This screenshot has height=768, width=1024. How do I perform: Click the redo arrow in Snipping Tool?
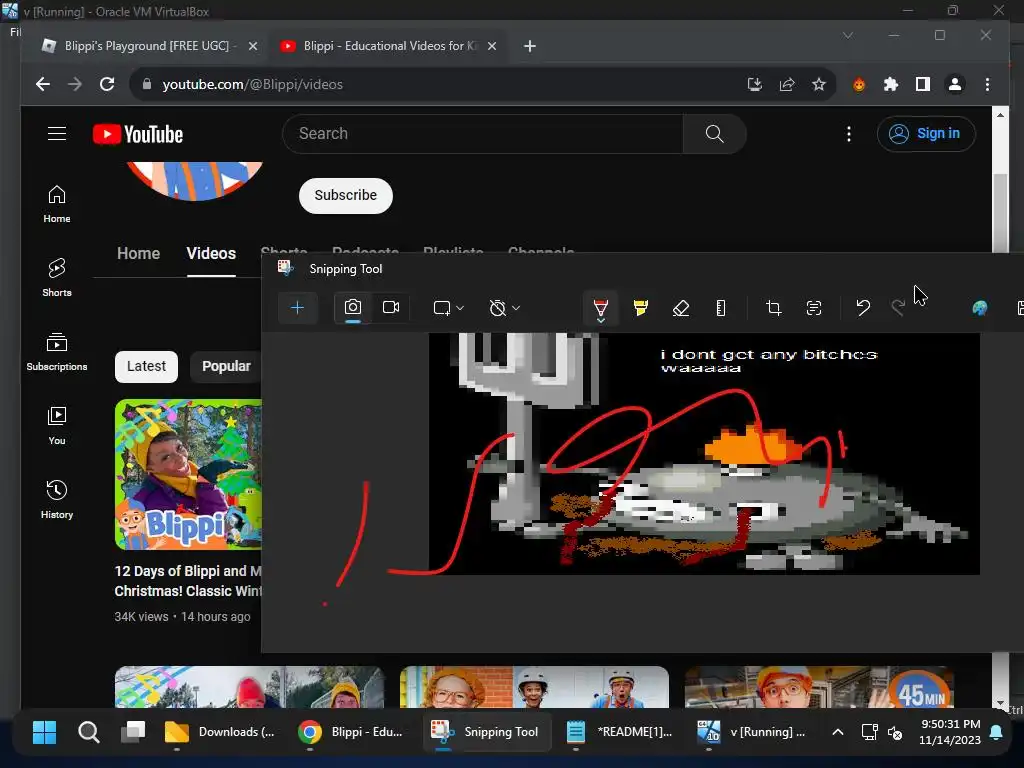pyautogui.click(x=899, y=308)
